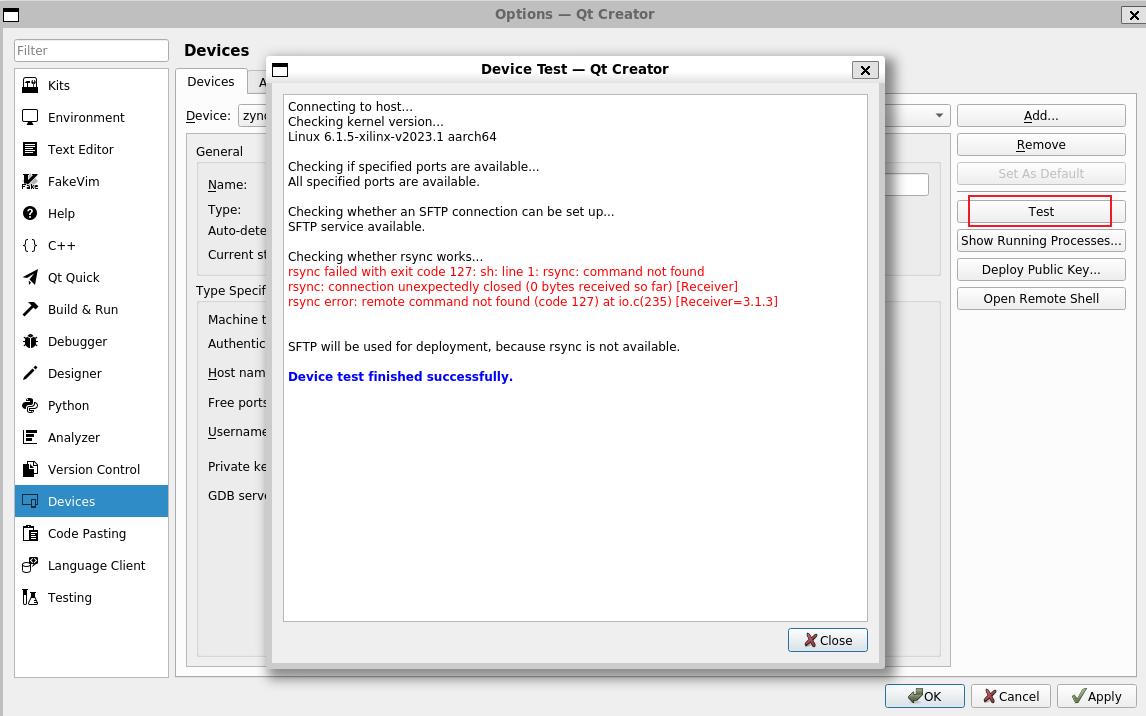The height and width of the screenshot is (716, 1146).
Task: Click Apply in the Options window
Action: (1096, 696)
